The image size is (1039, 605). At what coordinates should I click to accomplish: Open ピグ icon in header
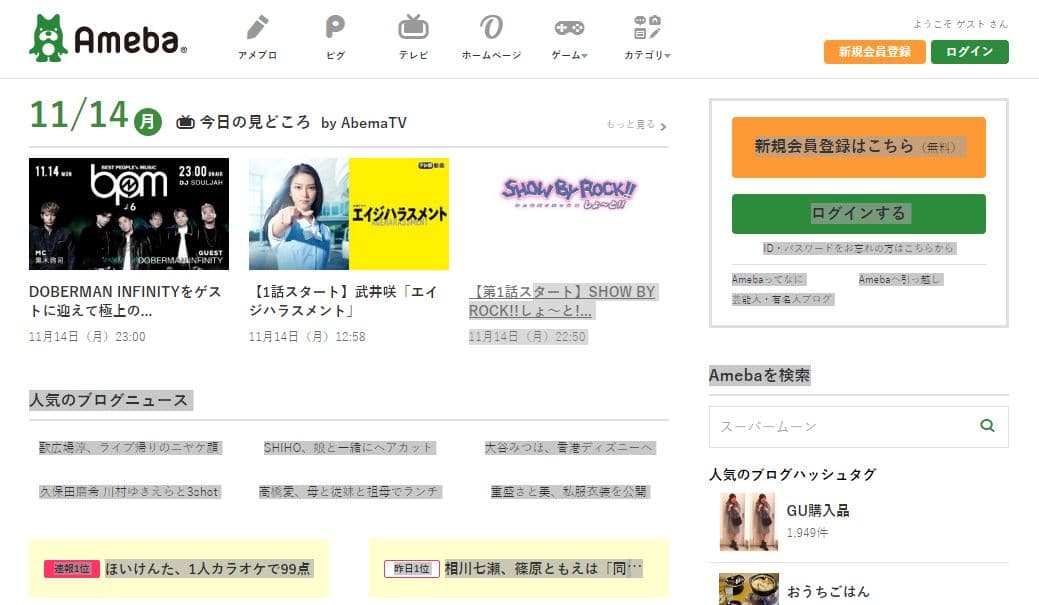(x=335, y=27)
